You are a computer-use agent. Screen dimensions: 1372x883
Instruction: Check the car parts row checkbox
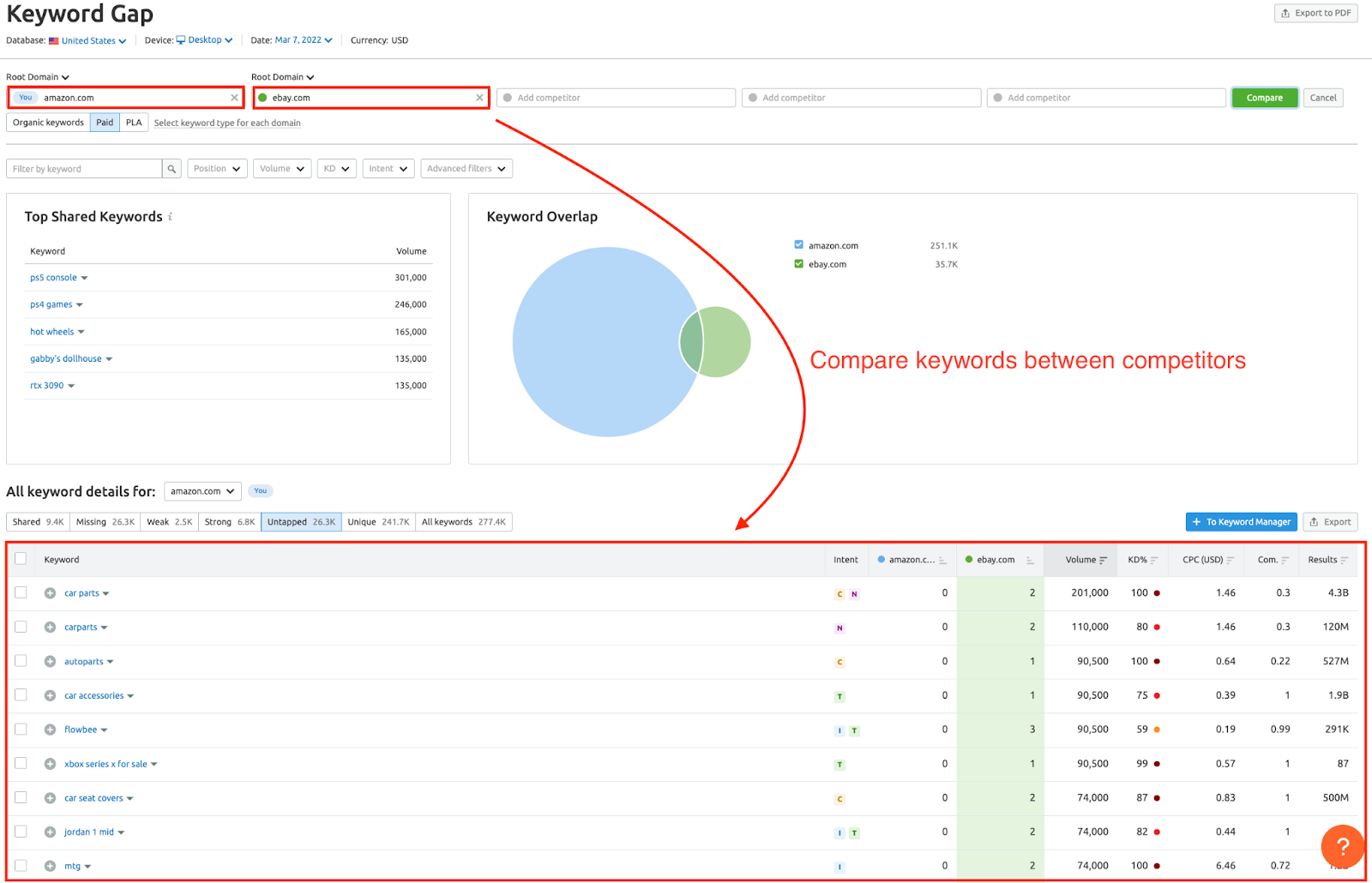21,592
